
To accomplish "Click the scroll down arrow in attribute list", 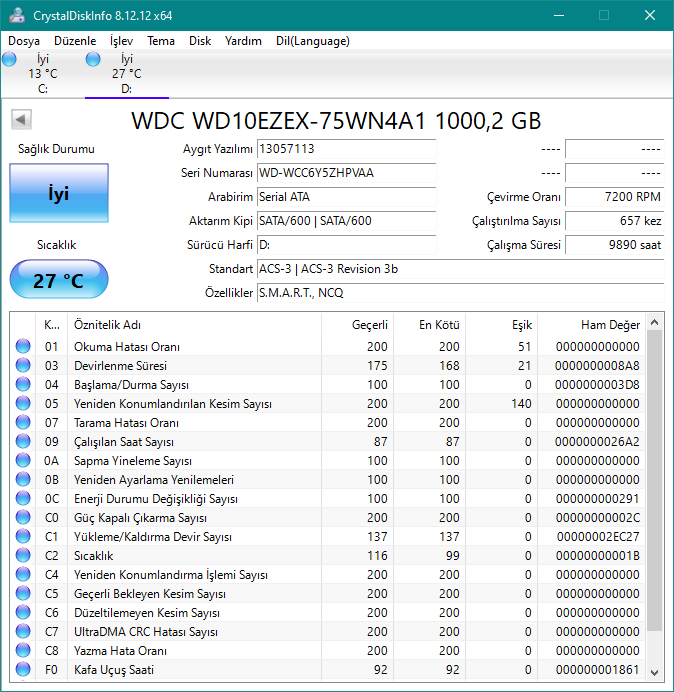I will coord(655,673).
